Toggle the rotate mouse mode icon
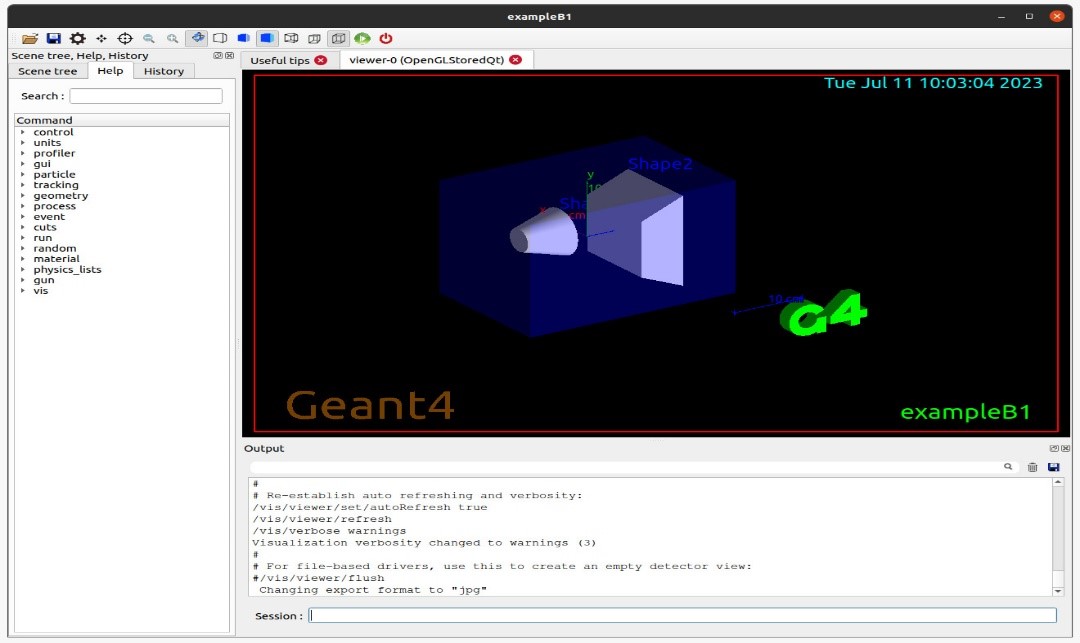This screenshot has width=1080, height=643. (x=197, y=39)
